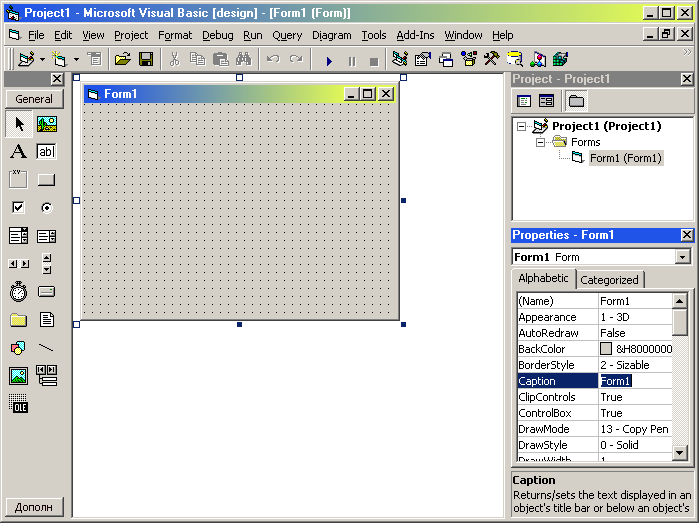Open the File menu
This screenshot has width=699, height=523.
coord(36,35)
